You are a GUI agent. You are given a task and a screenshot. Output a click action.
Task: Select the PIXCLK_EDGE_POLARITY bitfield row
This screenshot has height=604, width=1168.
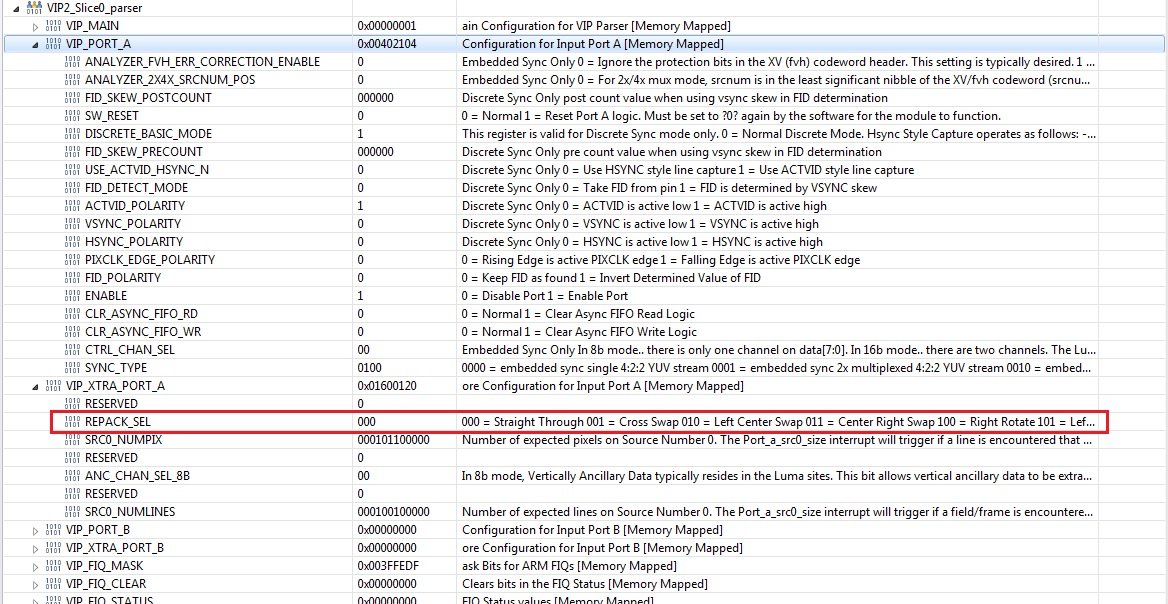(x=584, y=260)
